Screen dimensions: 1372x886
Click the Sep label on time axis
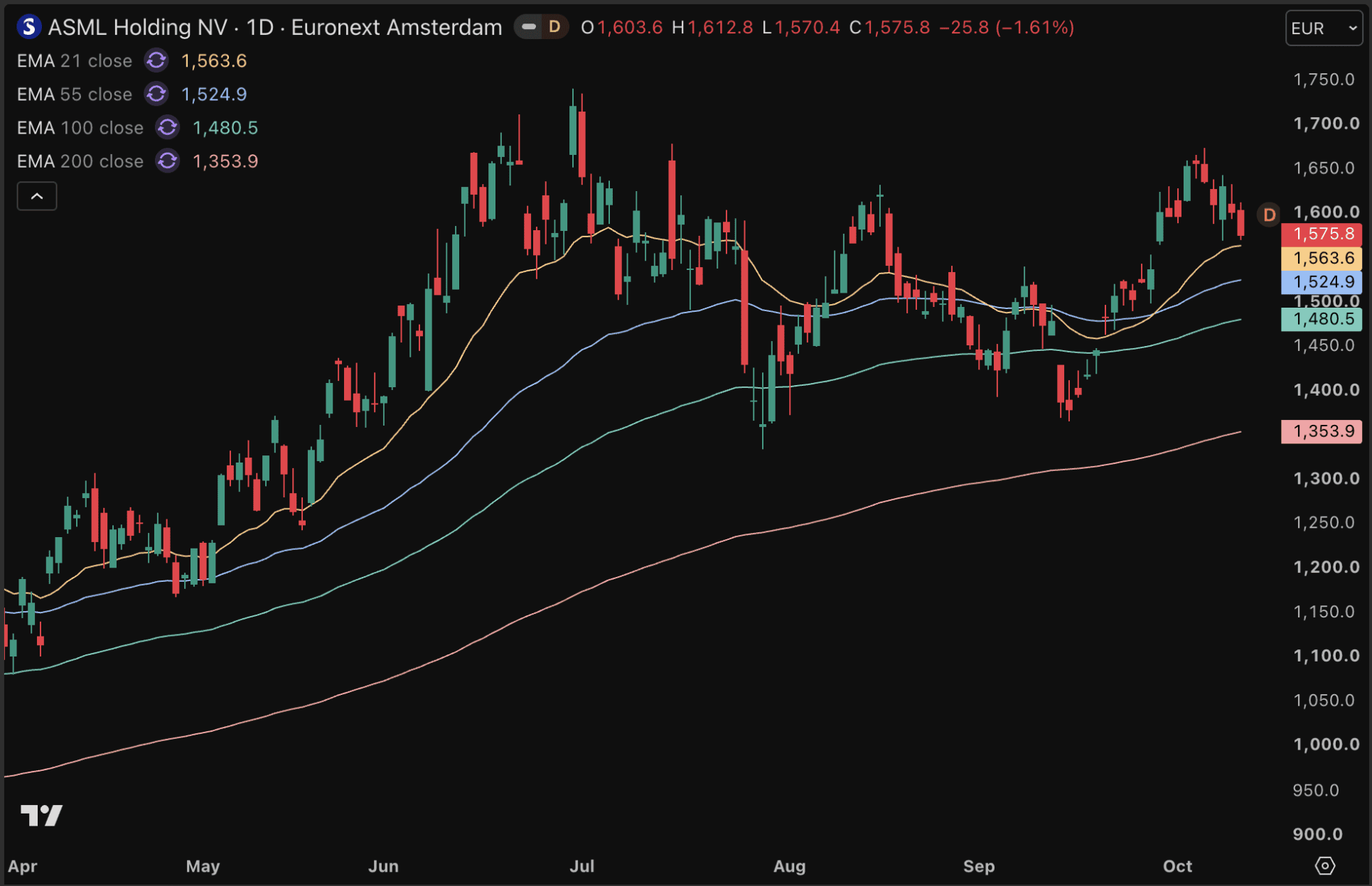point(979,866)
